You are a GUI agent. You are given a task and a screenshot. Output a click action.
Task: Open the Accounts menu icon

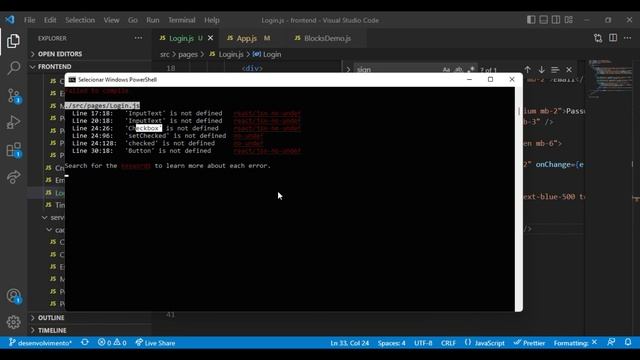(x=14, y=296)
